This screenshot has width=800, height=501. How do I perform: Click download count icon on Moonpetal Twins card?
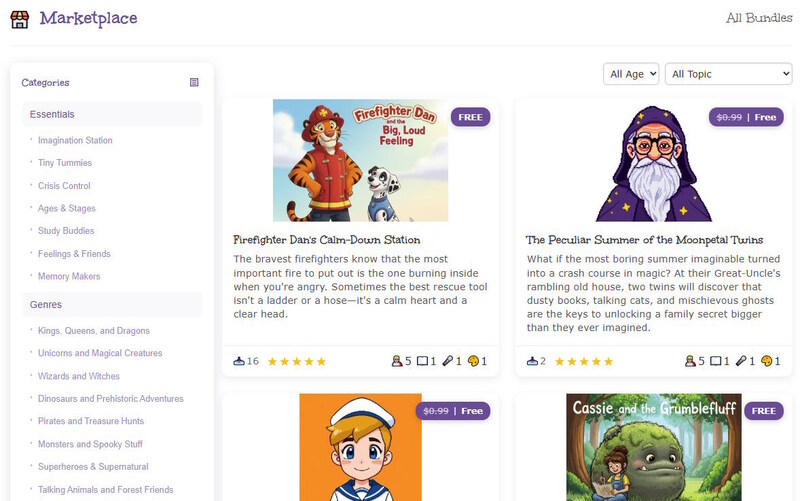[x=532, y=361]
